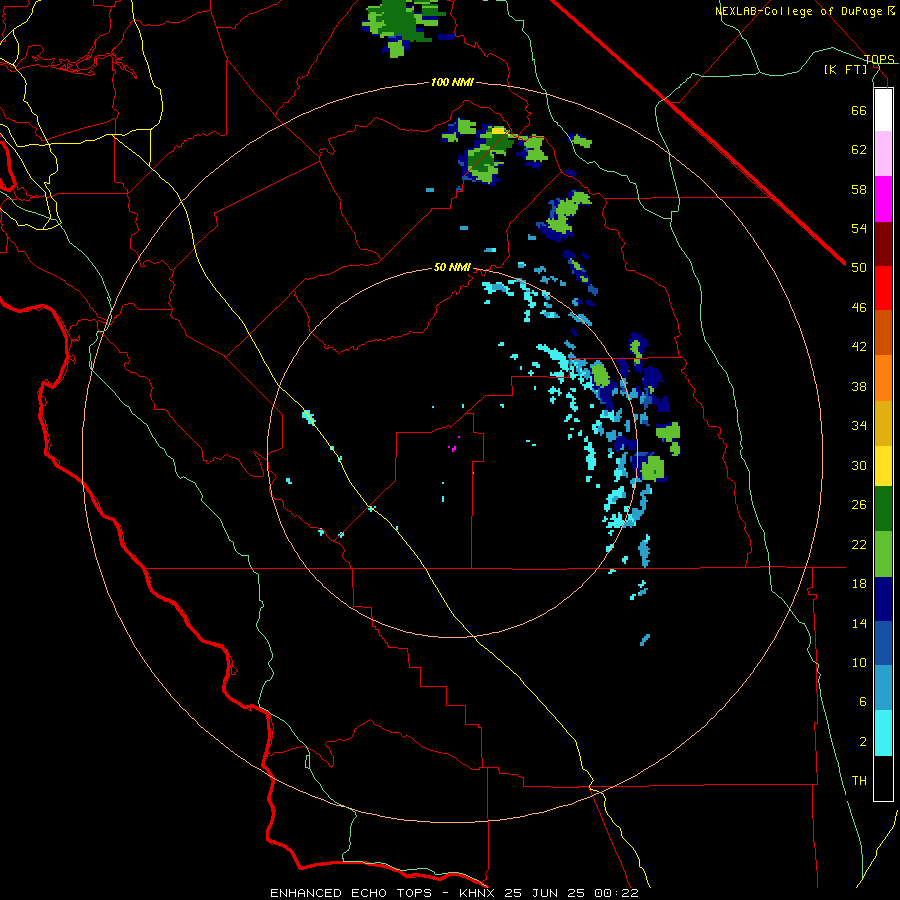Image resolution: width=900 pixels, height=900 pixels.
Task: Click the 100 NMI range ring label
Action: pyautogui.click(x=452, y=83)
